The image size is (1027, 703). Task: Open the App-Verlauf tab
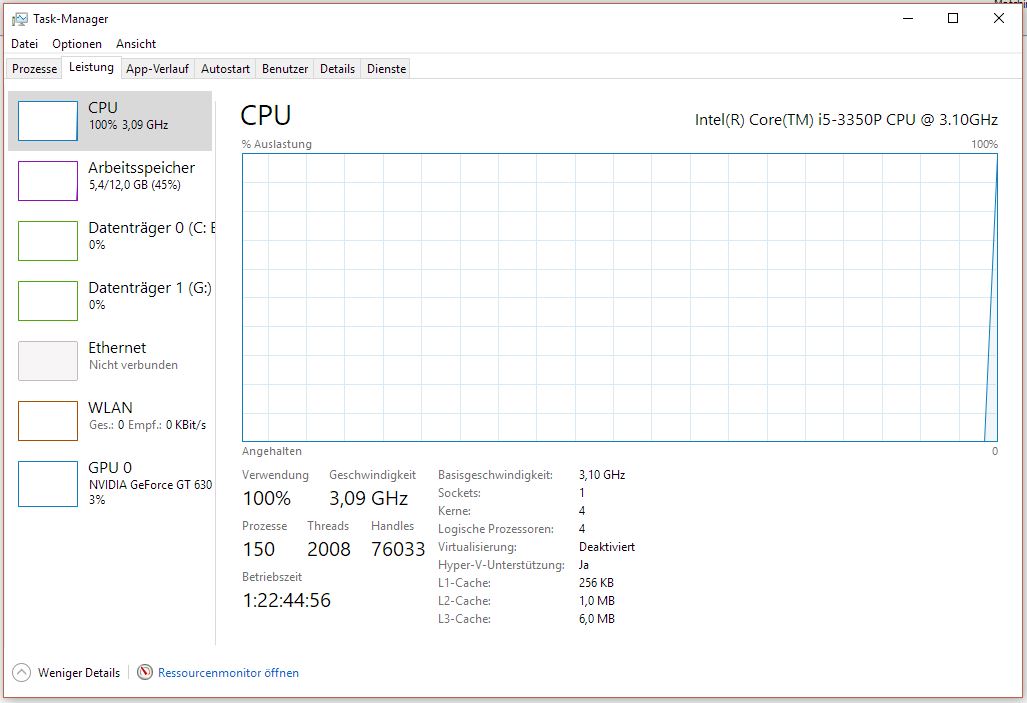(155, 68)
